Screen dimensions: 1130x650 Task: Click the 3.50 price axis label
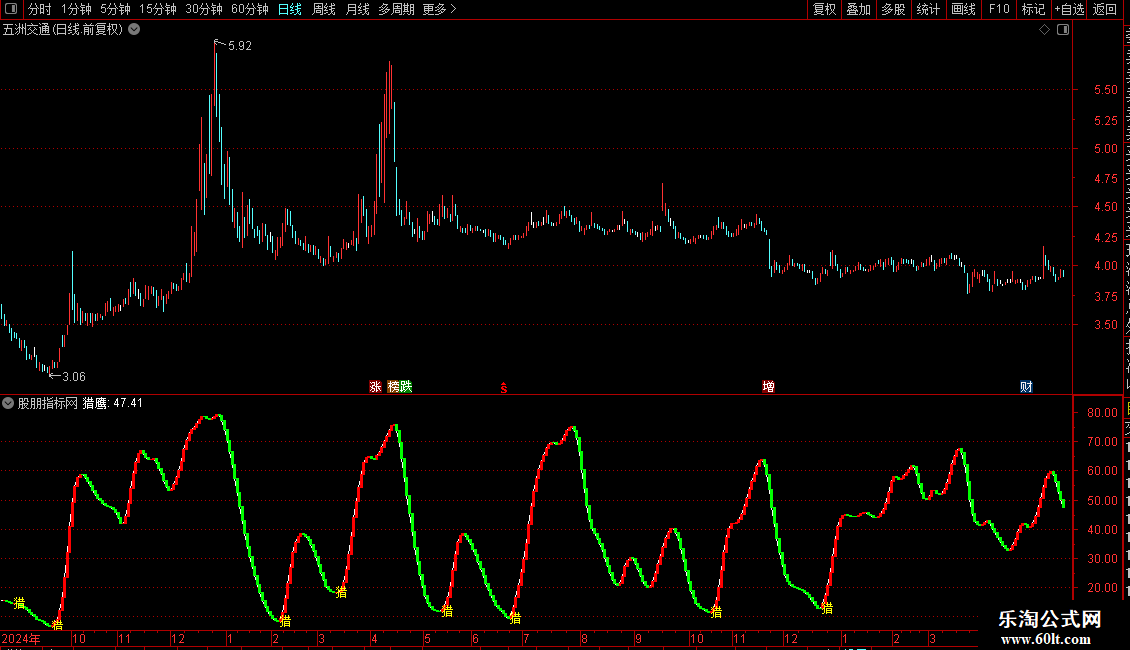(x=1105, y=325)
